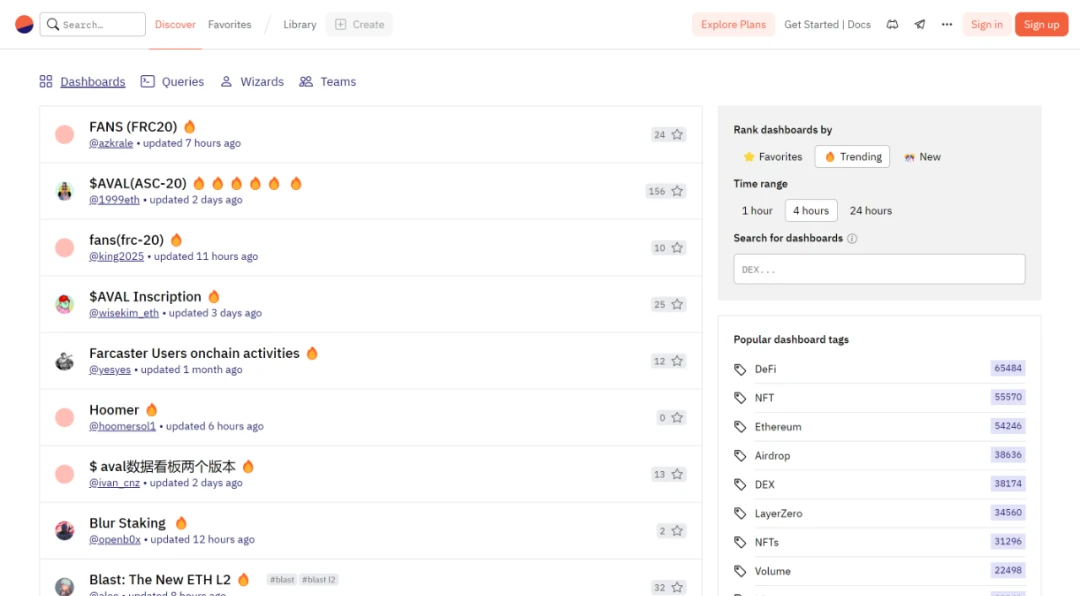
Task: Rank dashboards by Favorites
Action: pos(772,157)
